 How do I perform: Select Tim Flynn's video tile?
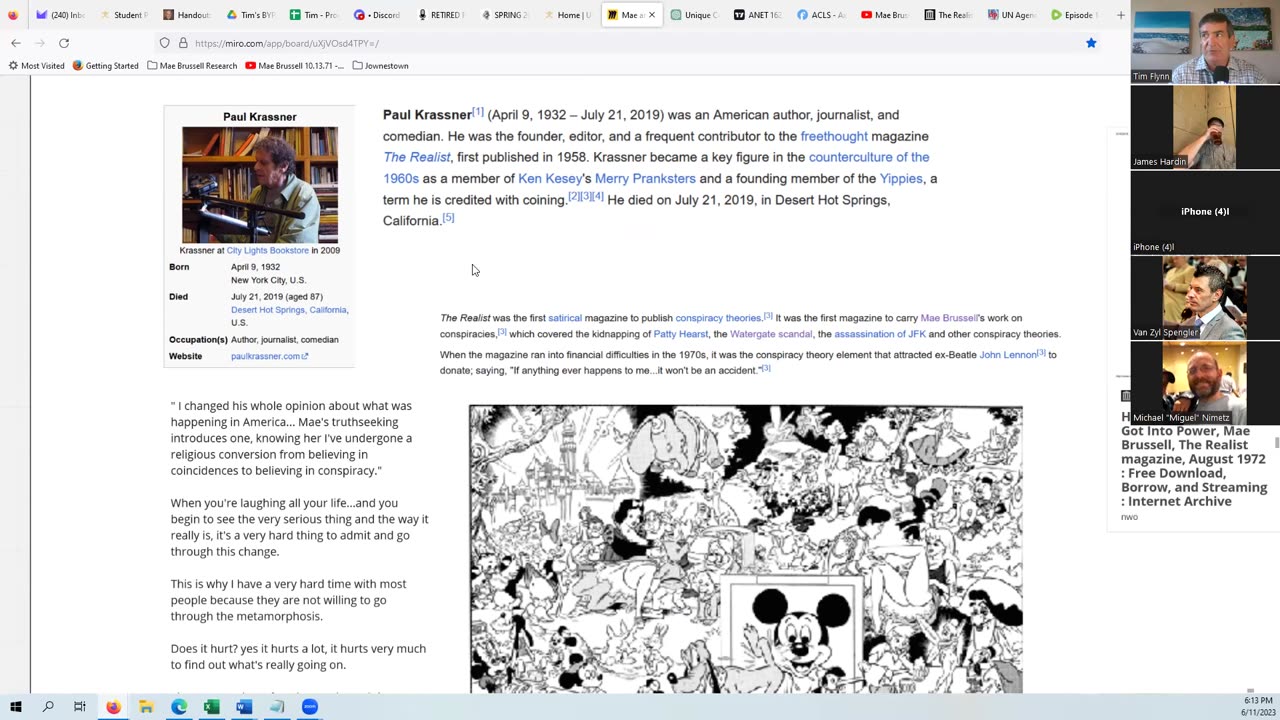(1205, 42)
